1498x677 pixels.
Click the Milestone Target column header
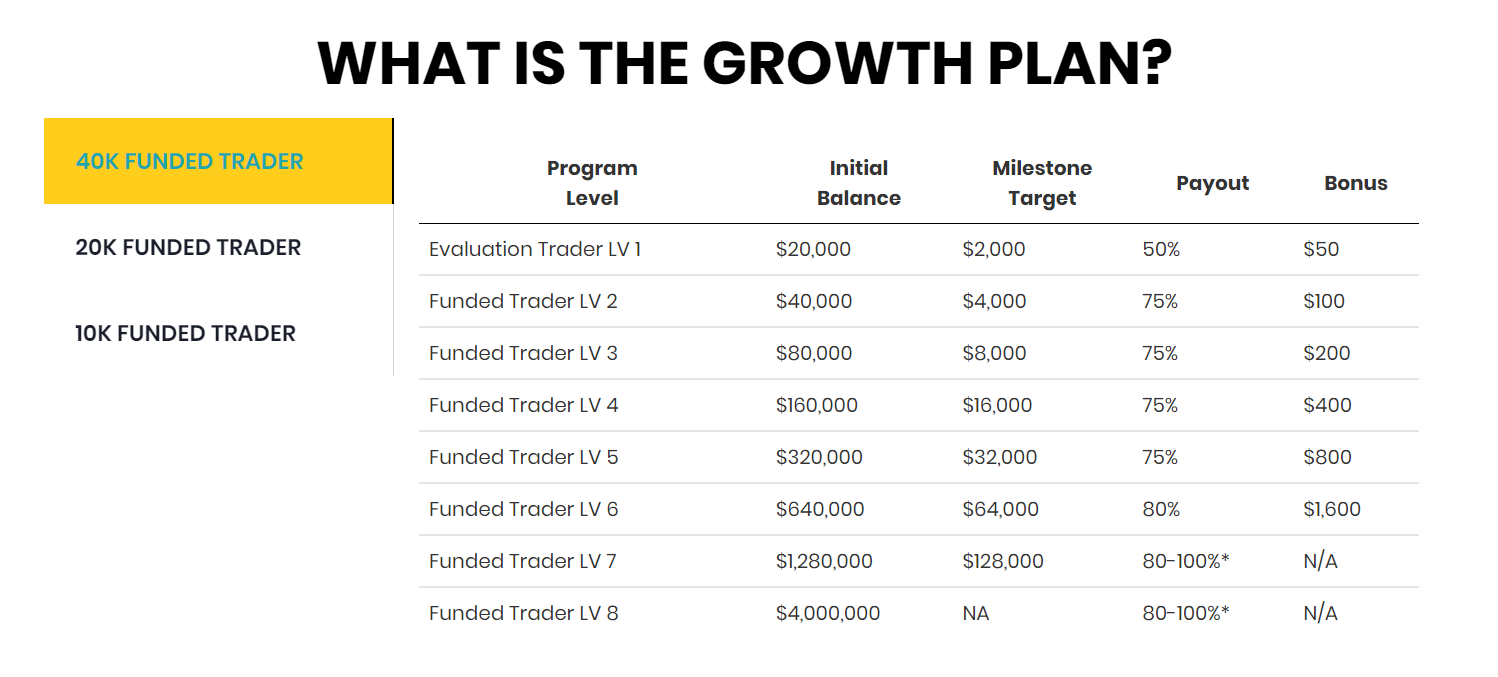point(1042,183)
